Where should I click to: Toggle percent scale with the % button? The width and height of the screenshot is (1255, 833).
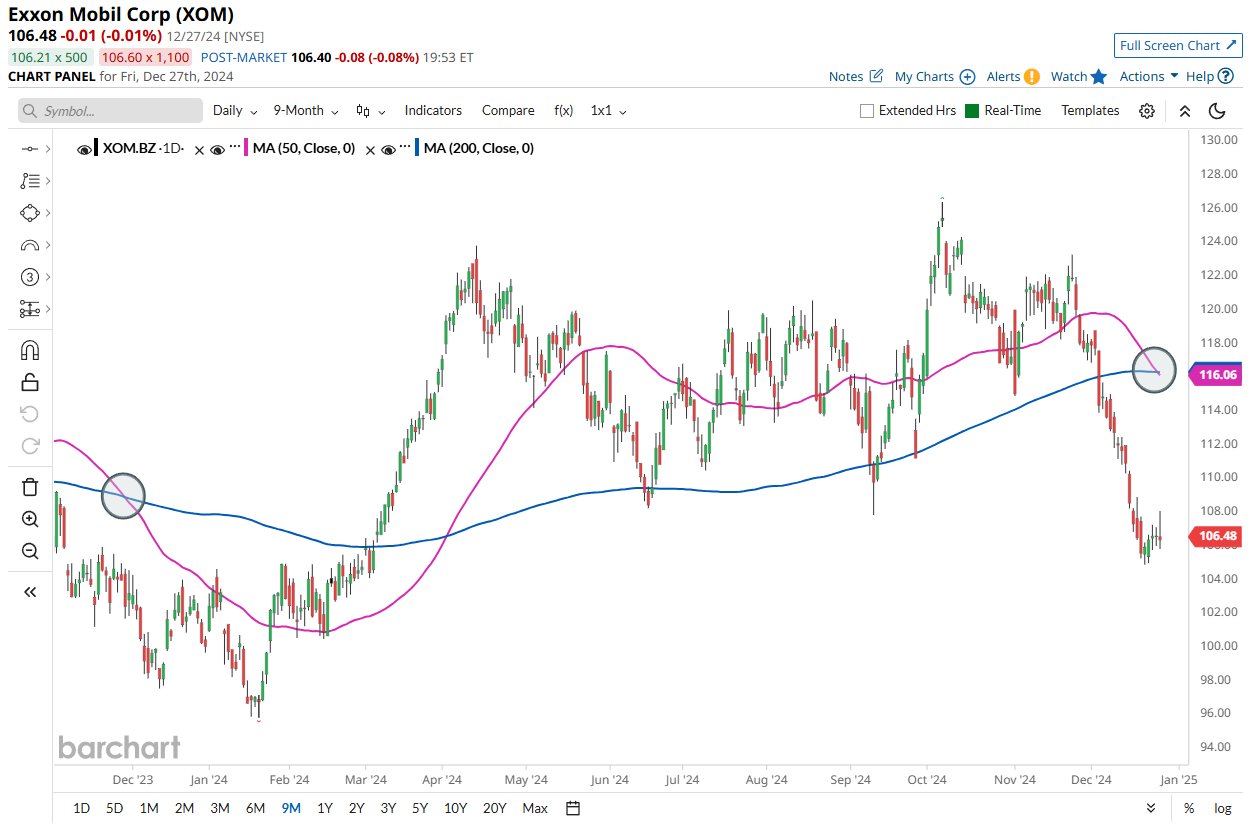pos(1189,808)
